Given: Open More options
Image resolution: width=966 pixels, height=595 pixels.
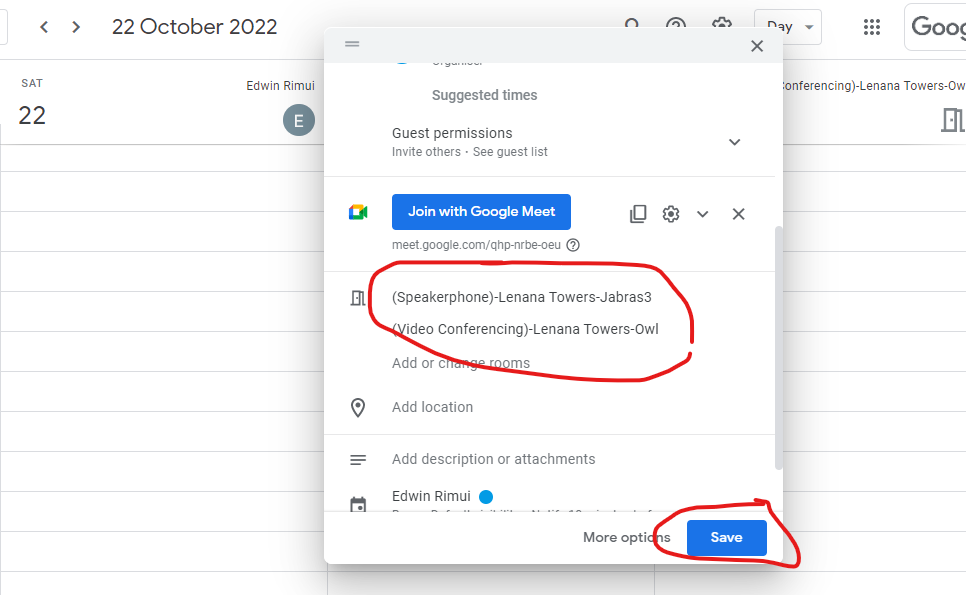Looking at the screenshot, I should point(627,538).
